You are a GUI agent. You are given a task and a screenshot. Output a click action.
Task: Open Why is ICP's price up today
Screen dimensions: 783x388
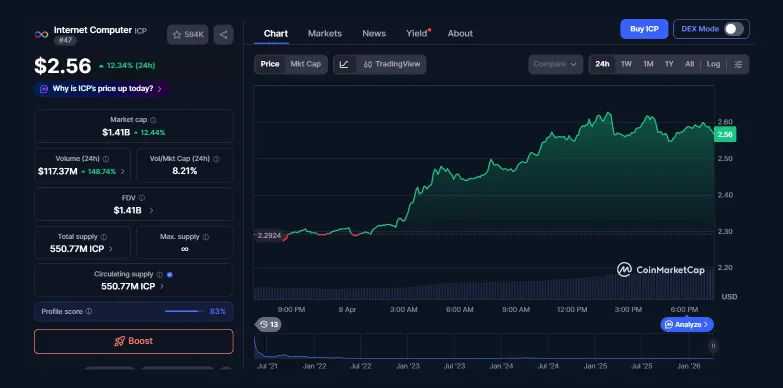102,89
